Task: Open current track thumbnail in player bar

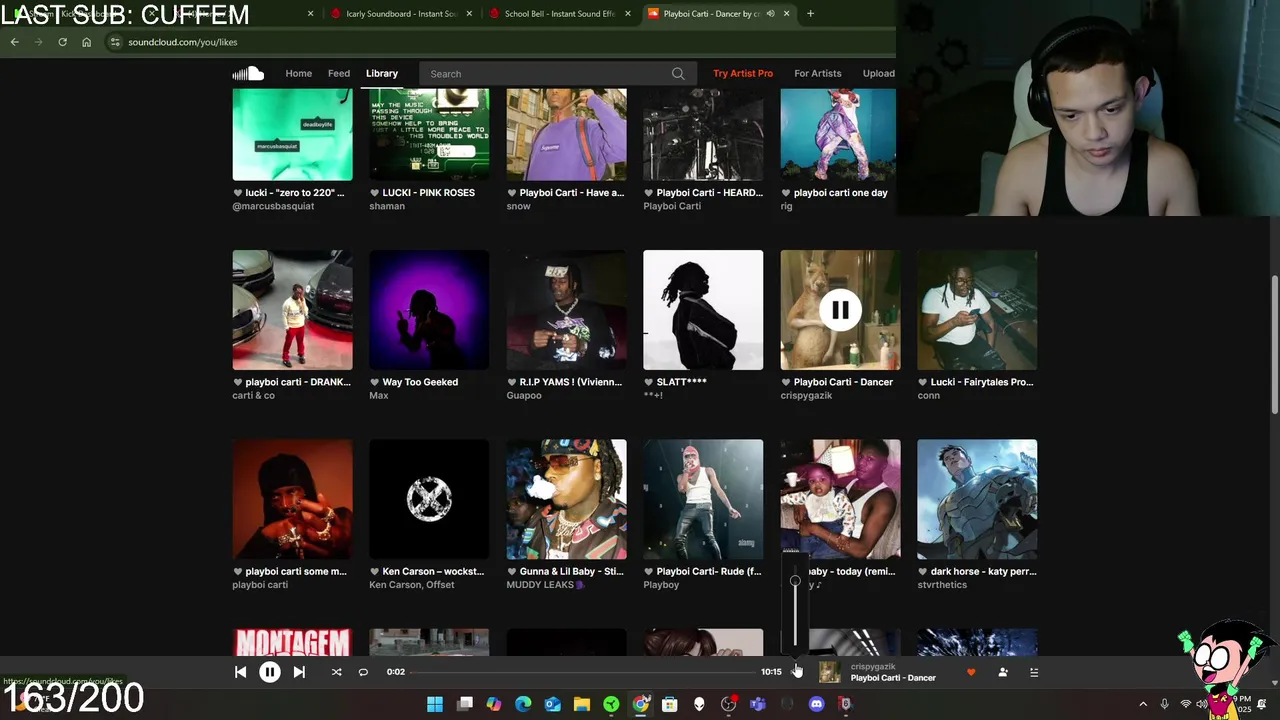Action: 830,672
